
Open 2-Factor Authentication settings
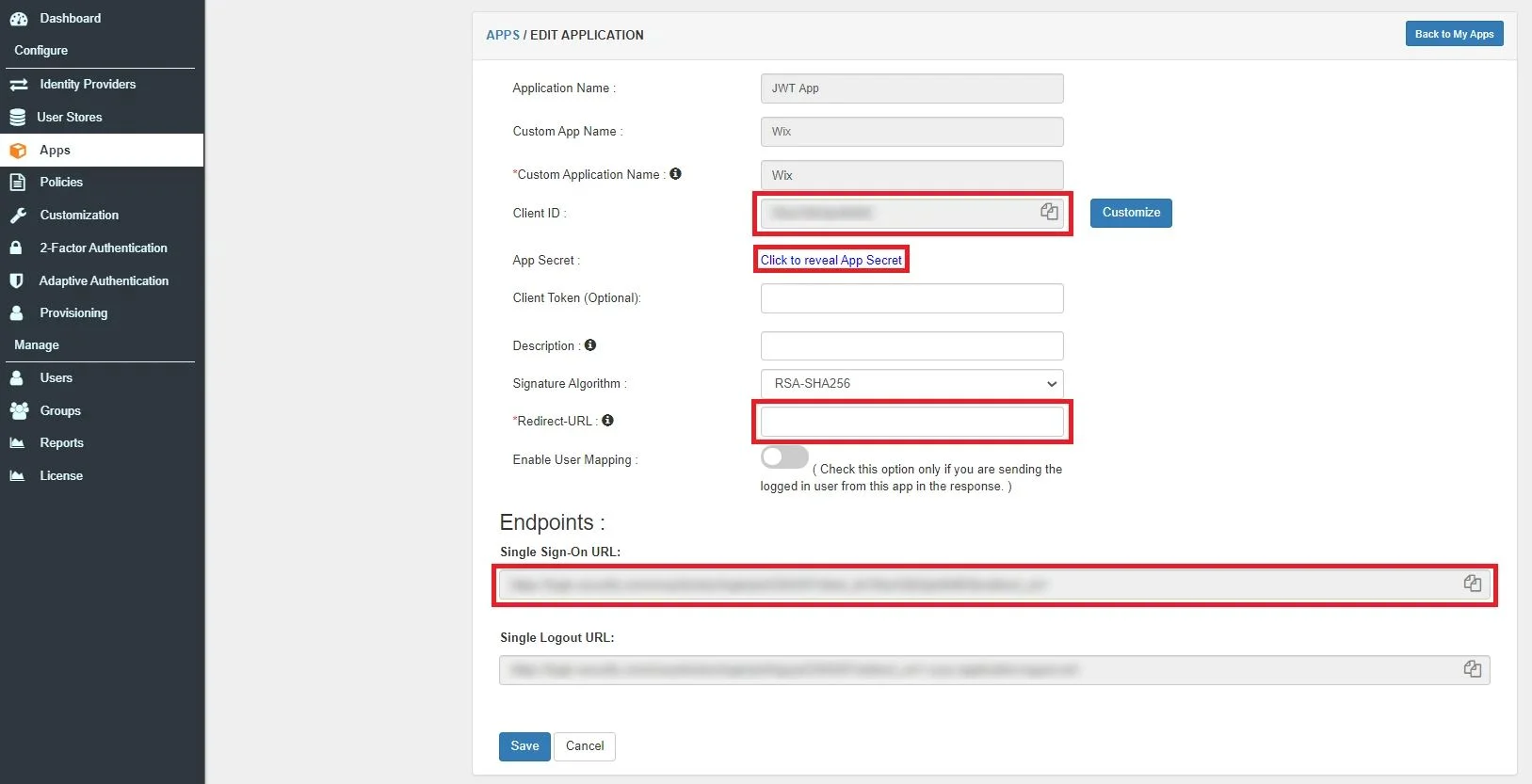click(102, 248)
